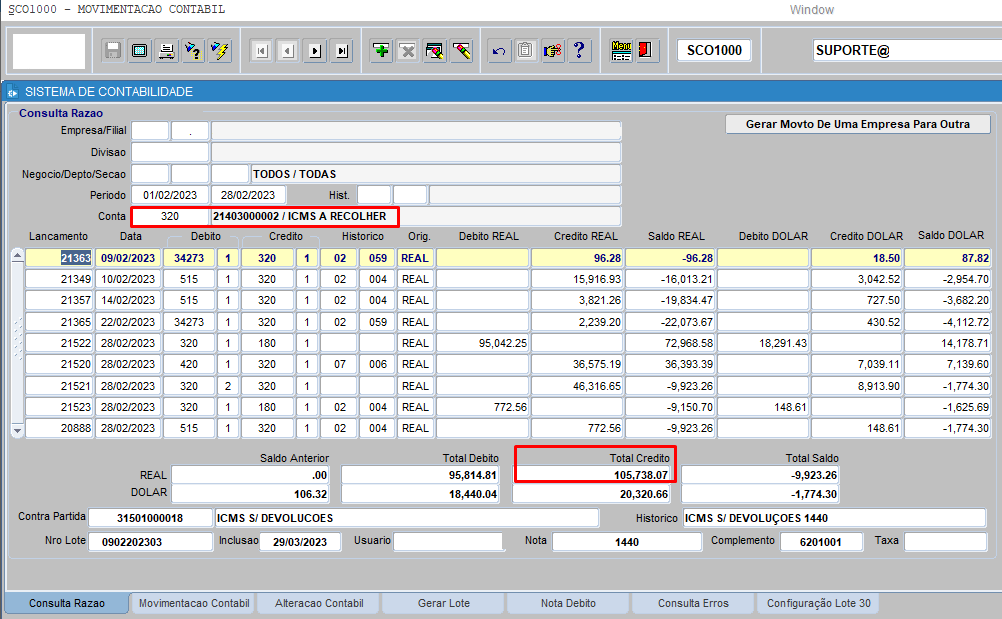This screenshot has height=619, width=1002.
Task: Click the Periodo end date 28/02/2023 field
Action: 248,195
